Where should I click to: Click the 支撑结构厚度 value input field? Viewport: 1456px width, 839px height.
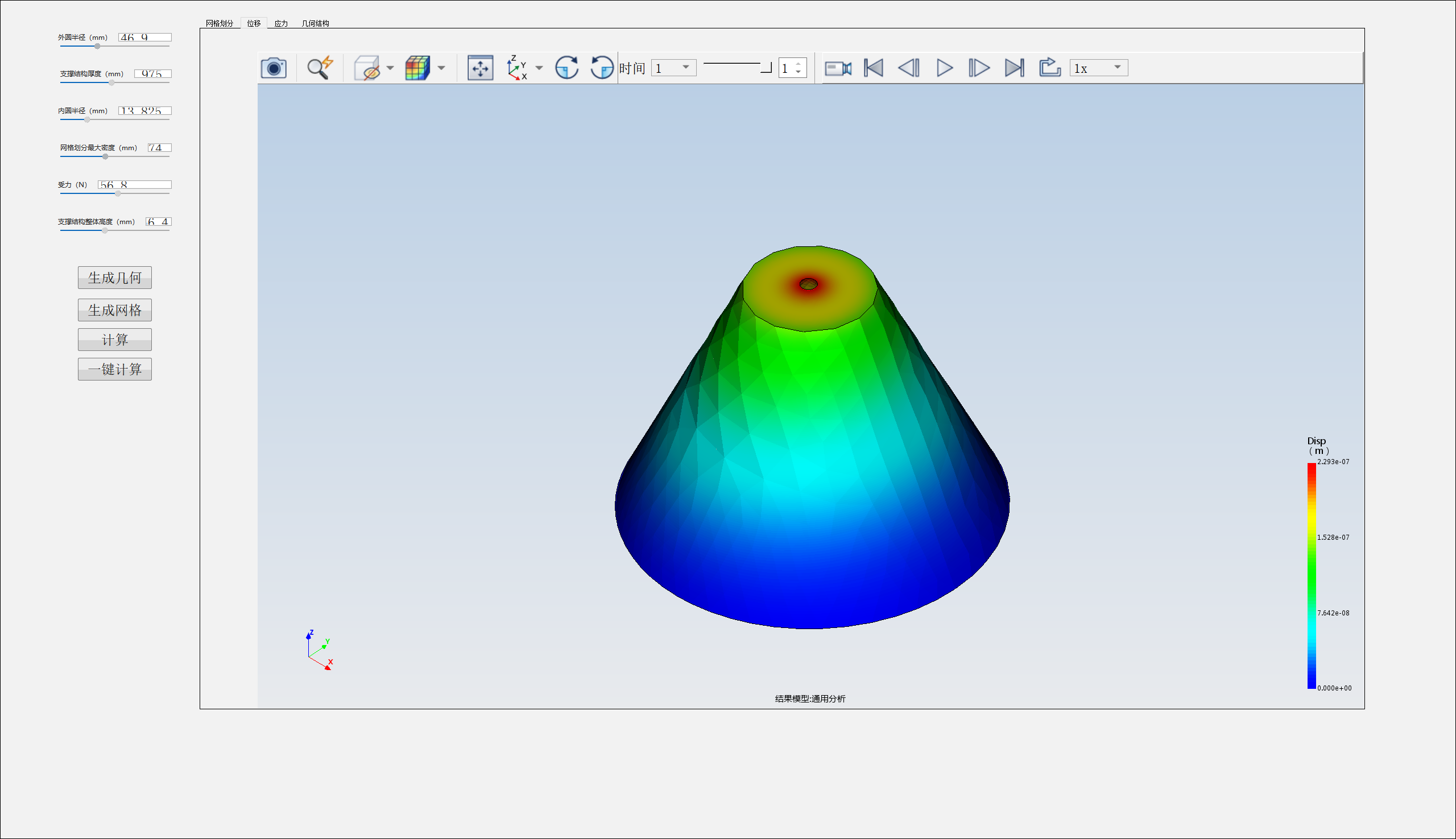152,74
